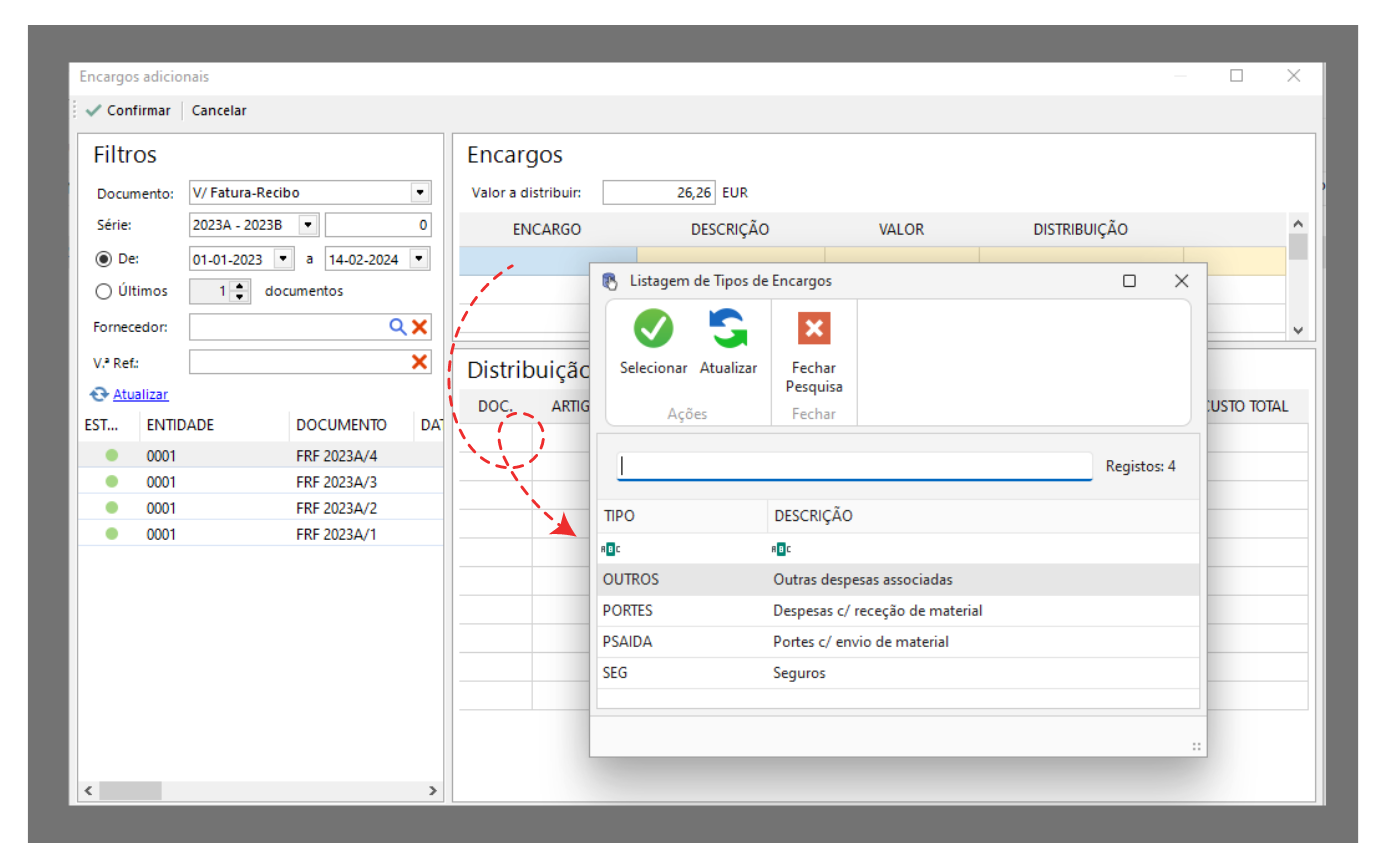
Task: Clear the Fornecedor field with red X
Action: click(420, 327)
